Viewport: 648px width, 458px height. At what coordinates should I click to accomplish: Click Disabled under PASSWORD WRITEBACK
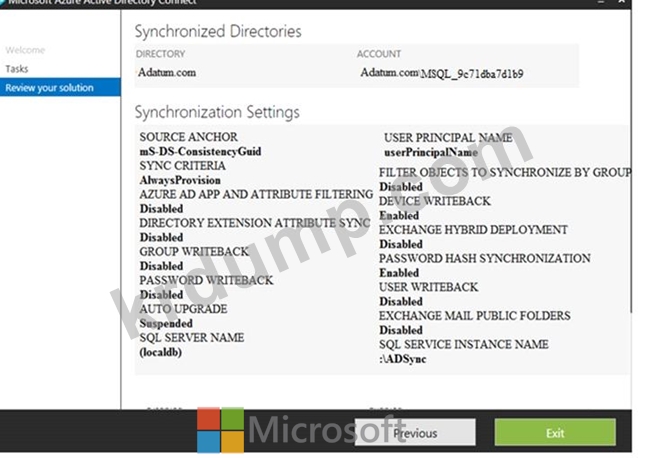point(162,295)
